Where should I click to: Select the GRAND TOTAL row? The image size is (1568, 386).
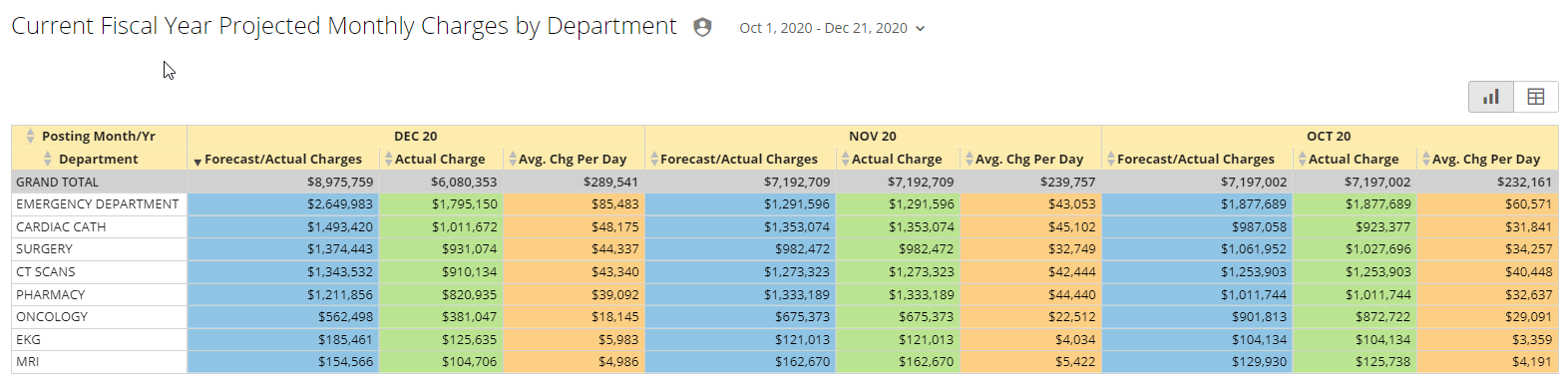(784, 182)
